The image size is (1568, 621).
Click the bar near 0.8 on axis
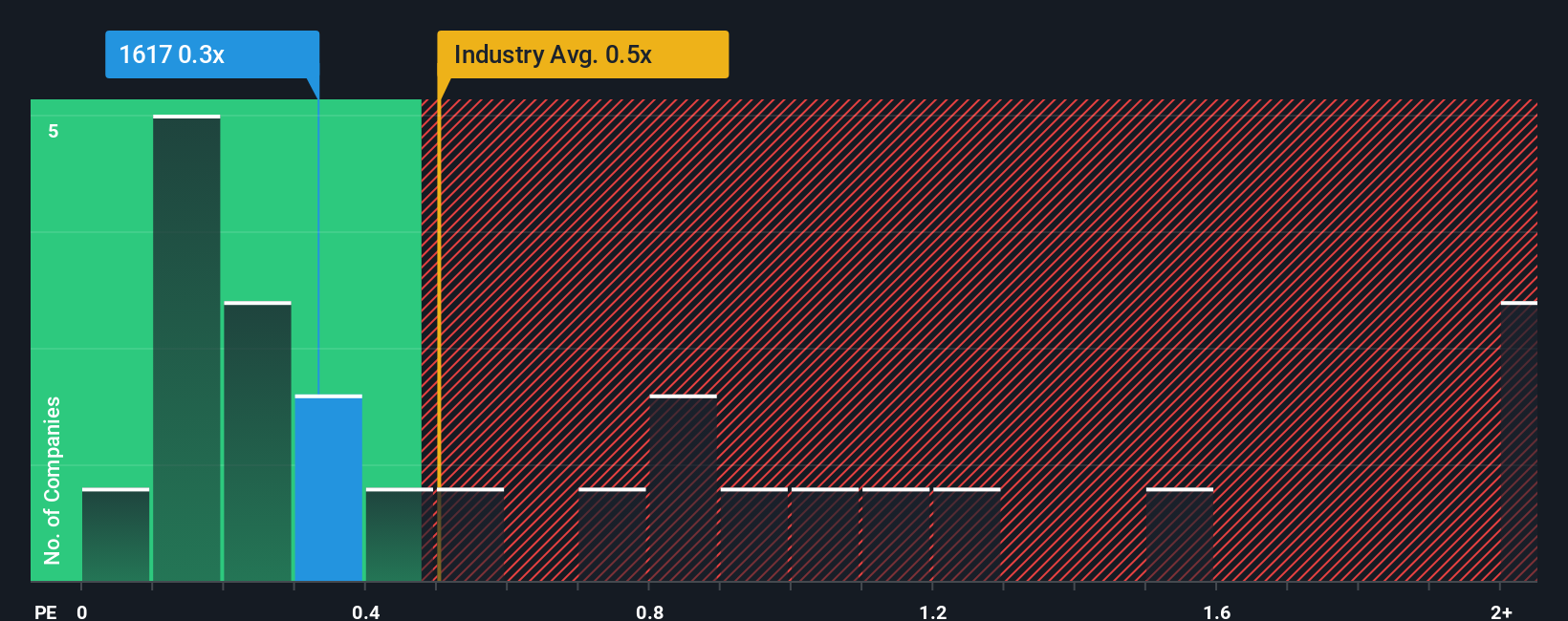pos(683,488)
